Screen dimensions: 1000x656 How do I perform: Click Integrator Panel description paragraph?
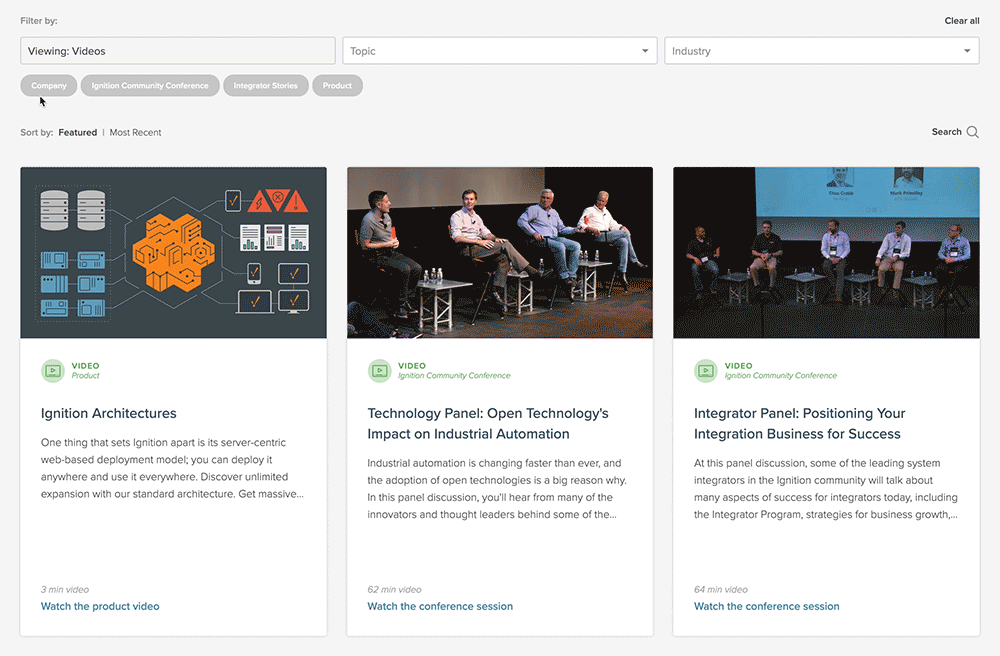[826, 489]
